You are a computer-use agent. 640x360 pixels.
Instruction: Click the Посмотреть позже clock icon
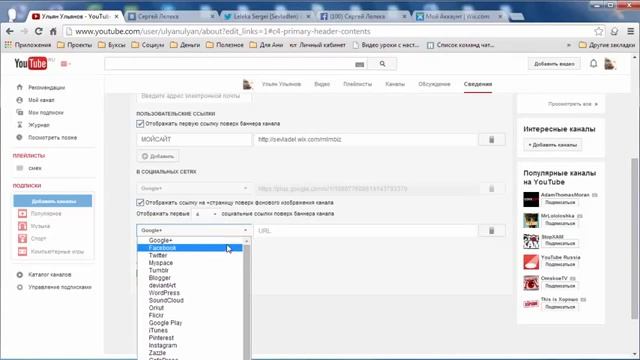pyautogui.click(x=20, y=138)
